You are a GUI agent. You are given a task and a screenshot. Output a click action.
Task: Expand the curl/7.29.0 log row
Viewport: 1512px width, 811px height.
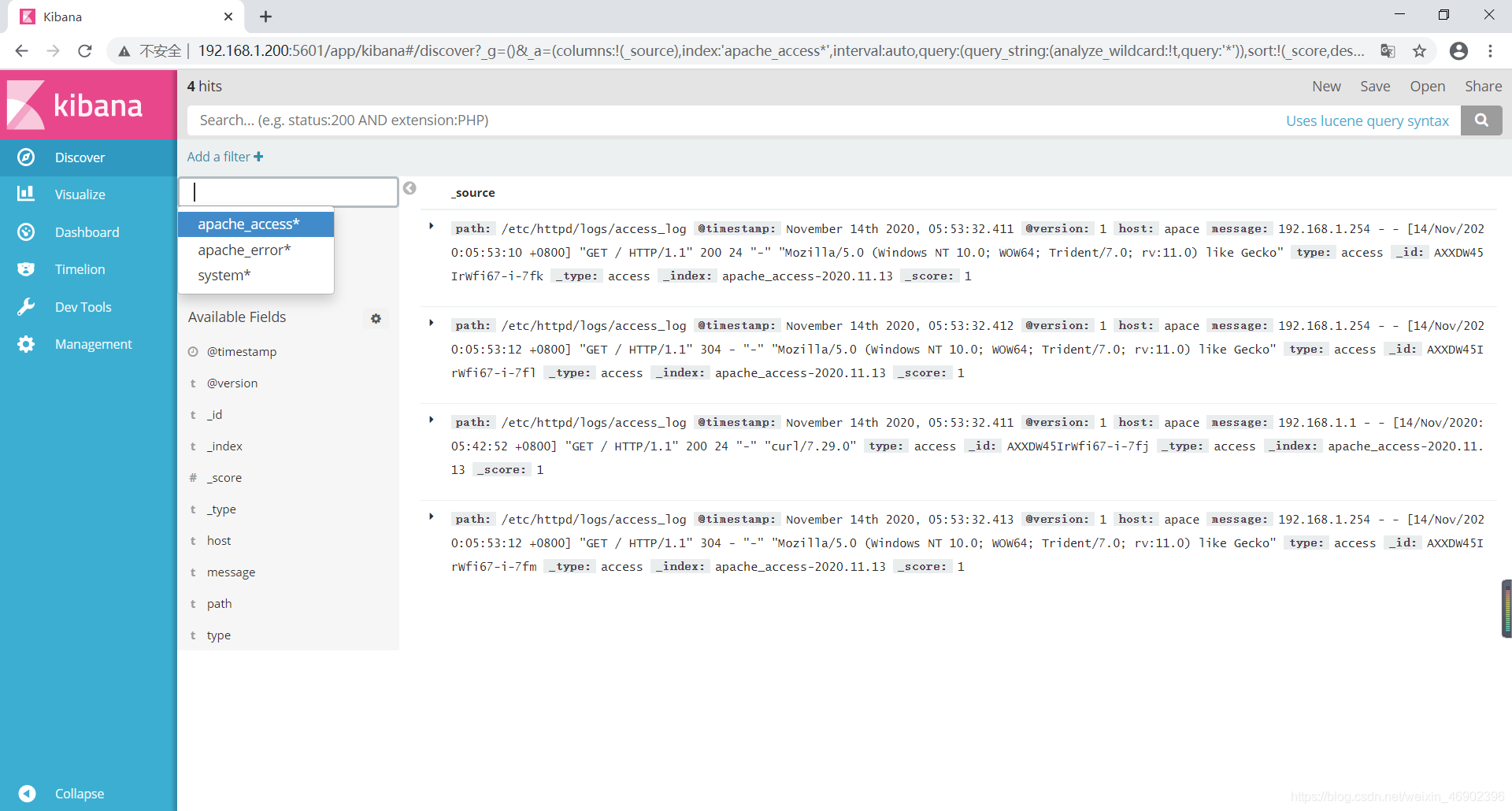pos(432,420)
